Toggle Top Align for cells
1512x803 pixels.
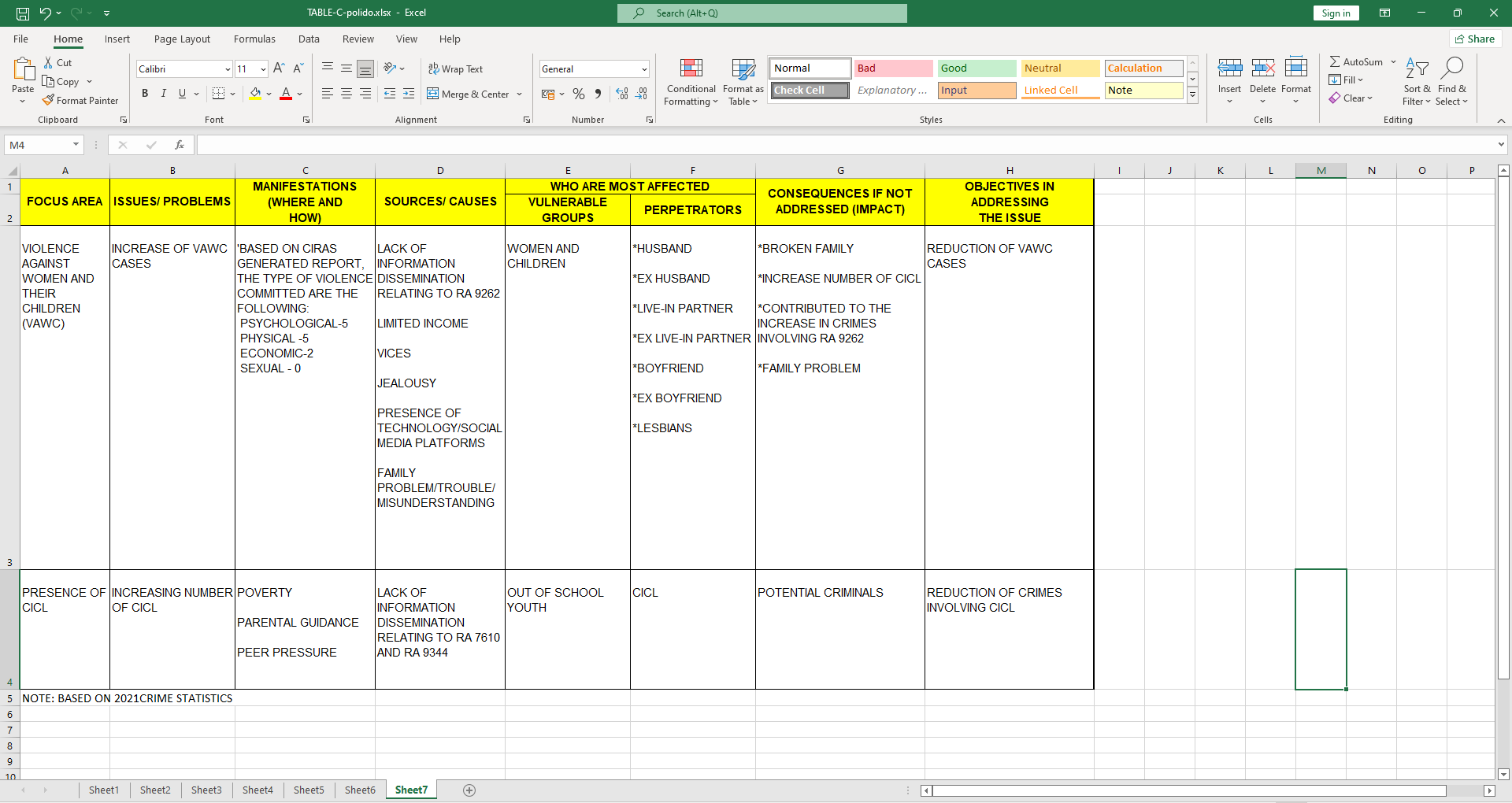(x=328, y=68)
